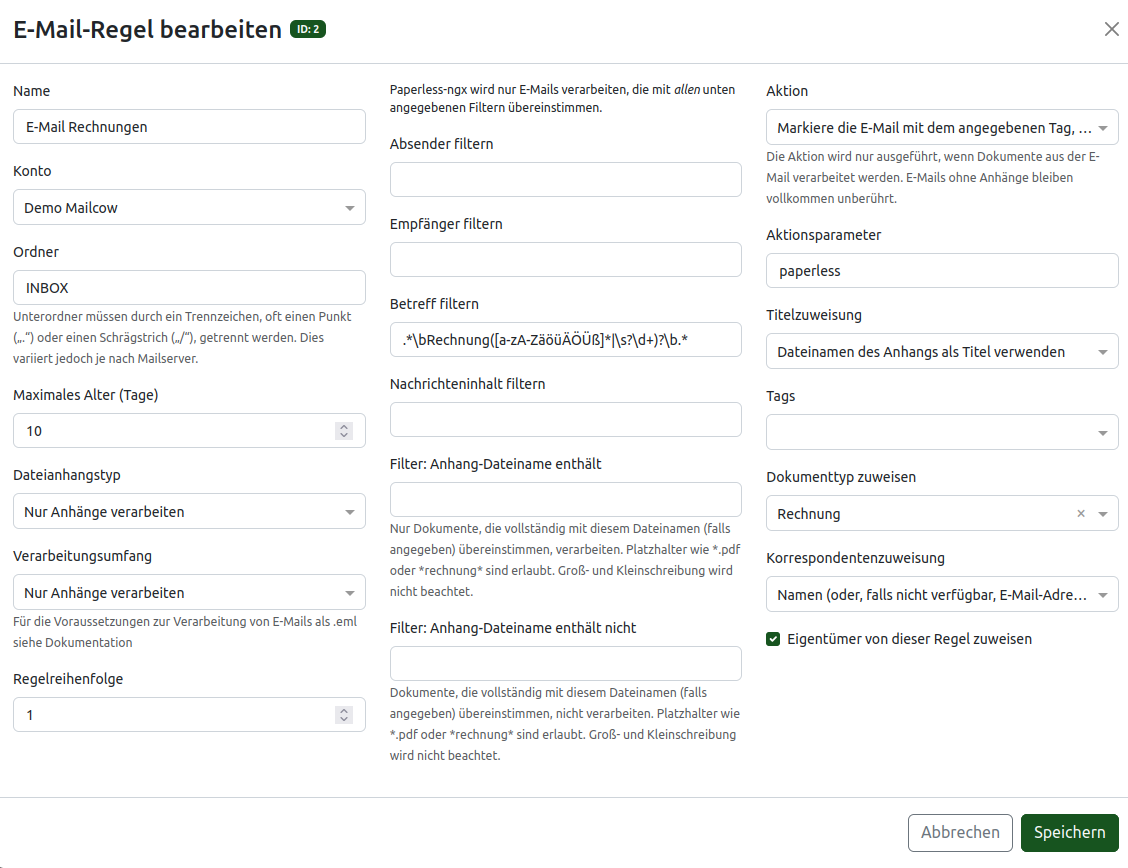Click the Abbrechen button

pos(960,832)
